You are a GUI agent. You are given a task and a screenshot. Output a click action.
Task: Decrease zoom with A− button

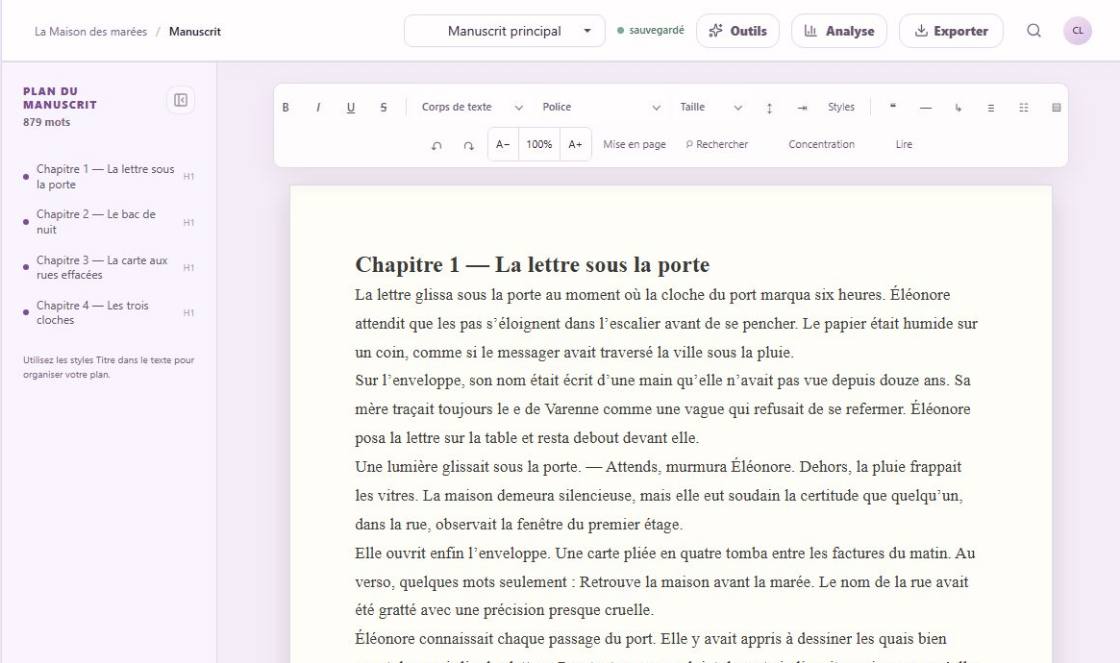tap(503, 144)
